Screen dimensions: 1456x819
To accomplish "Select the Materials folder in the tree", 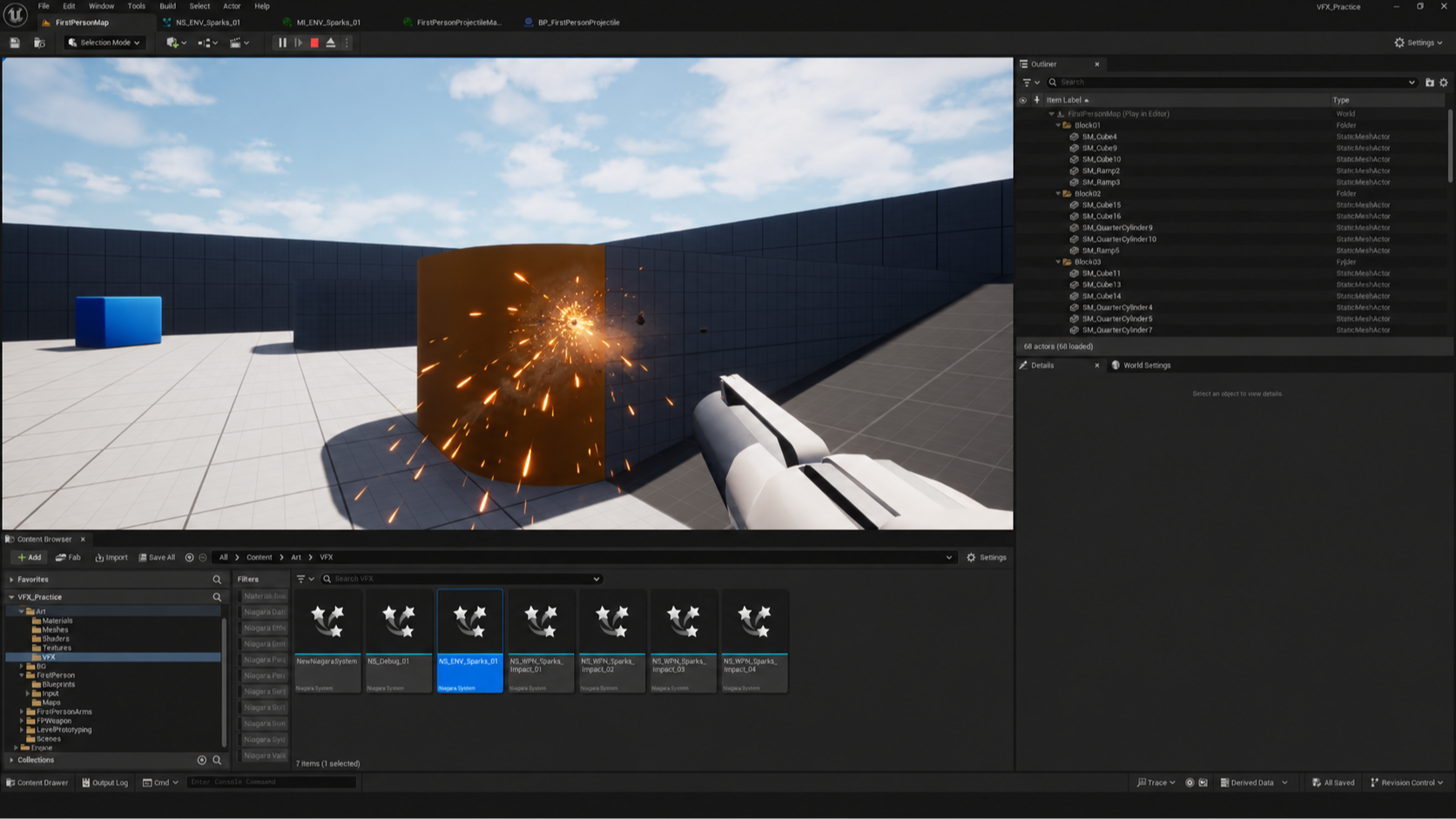I will (57, 621).
